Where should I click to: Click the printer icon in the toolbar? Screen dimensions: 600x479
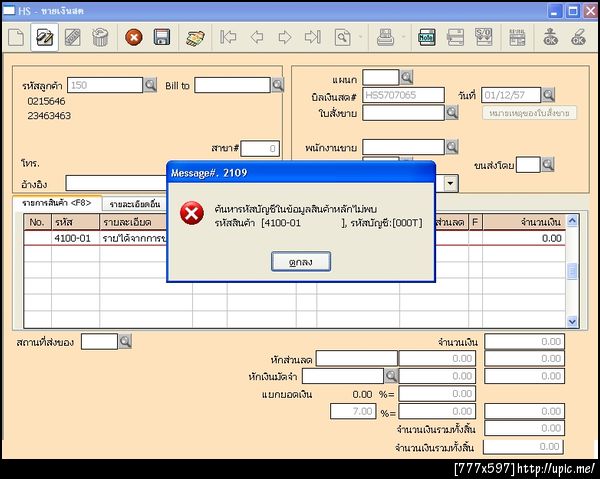point(385,37)
